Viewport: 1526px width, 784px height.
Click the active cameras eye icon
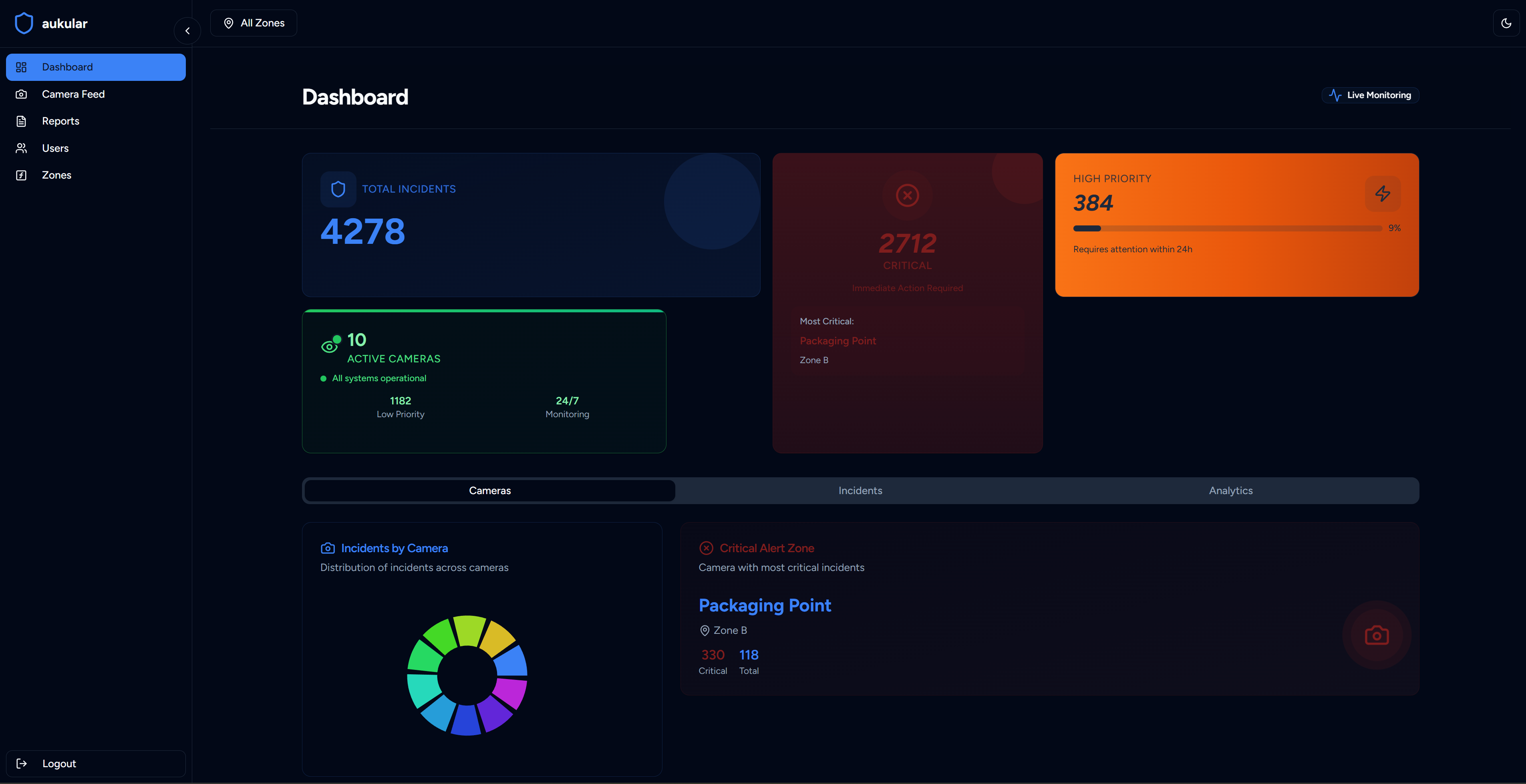point(329,346)
